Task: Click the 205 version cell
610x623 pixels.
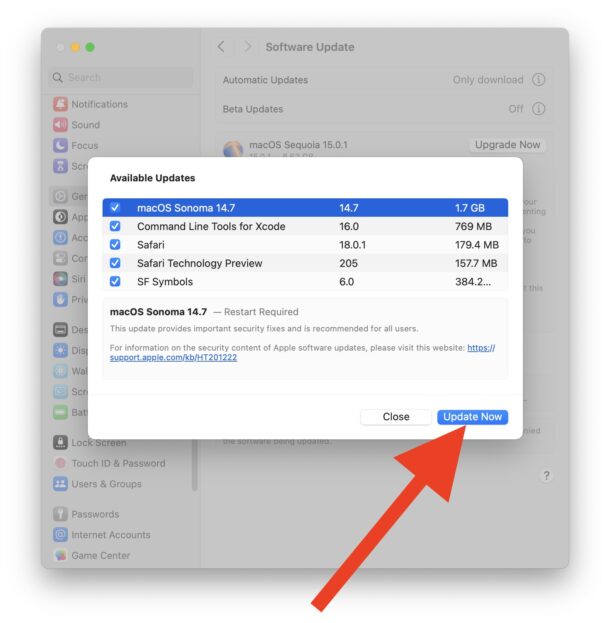Action: (x=349, y=263)
